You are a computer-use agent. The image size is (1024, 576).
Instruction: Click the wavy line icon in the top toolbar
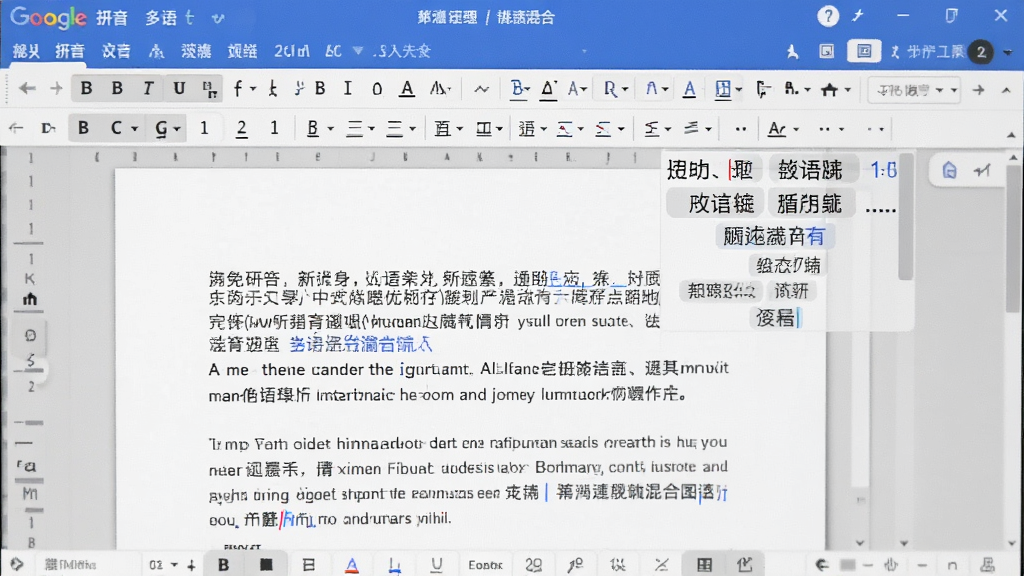click(481, 89)
